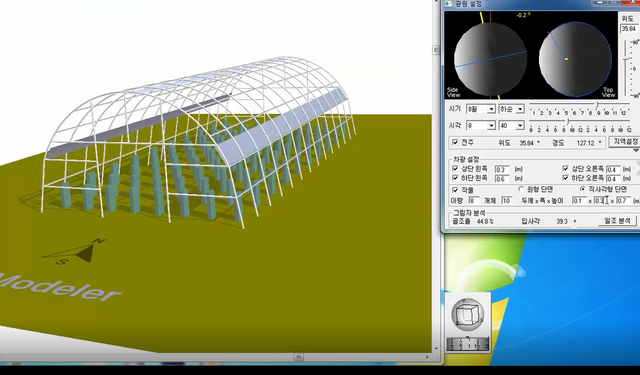The image size is (640, 375).
Task: Click the 상단 왼쪽 value field
Action: 502,169
